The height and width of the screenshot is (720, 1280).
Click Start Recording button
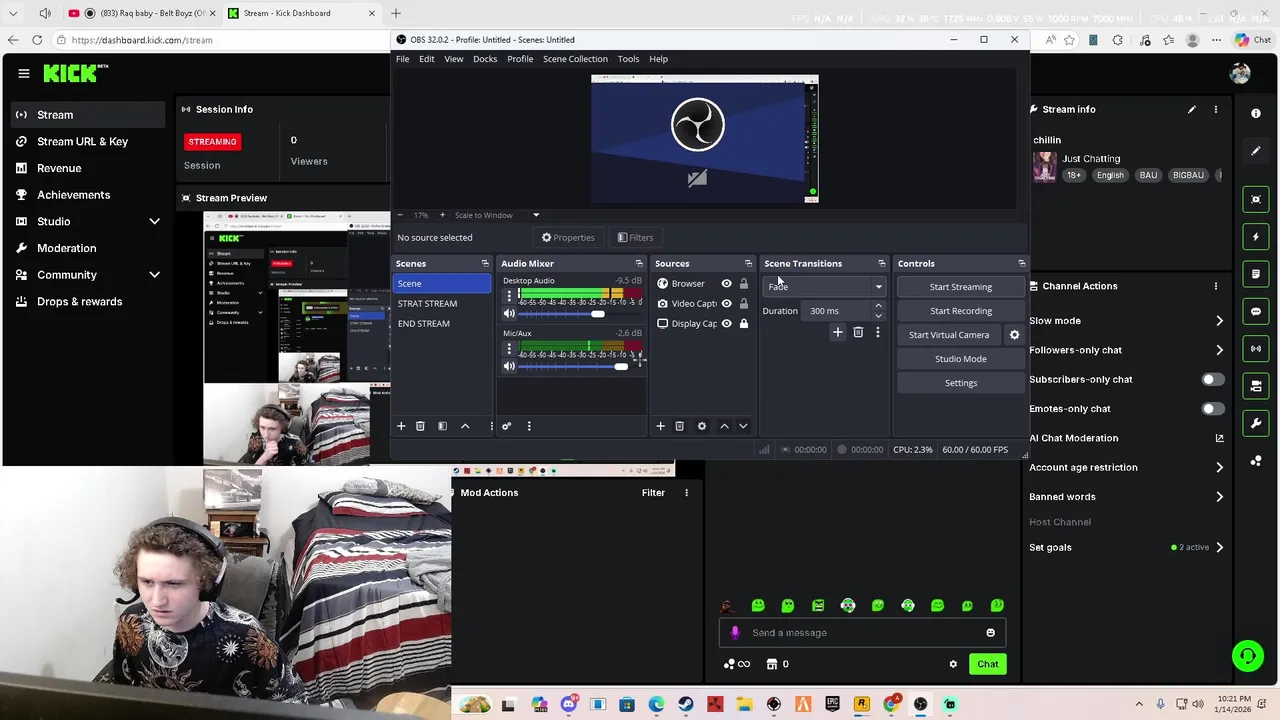click(961, 311)
